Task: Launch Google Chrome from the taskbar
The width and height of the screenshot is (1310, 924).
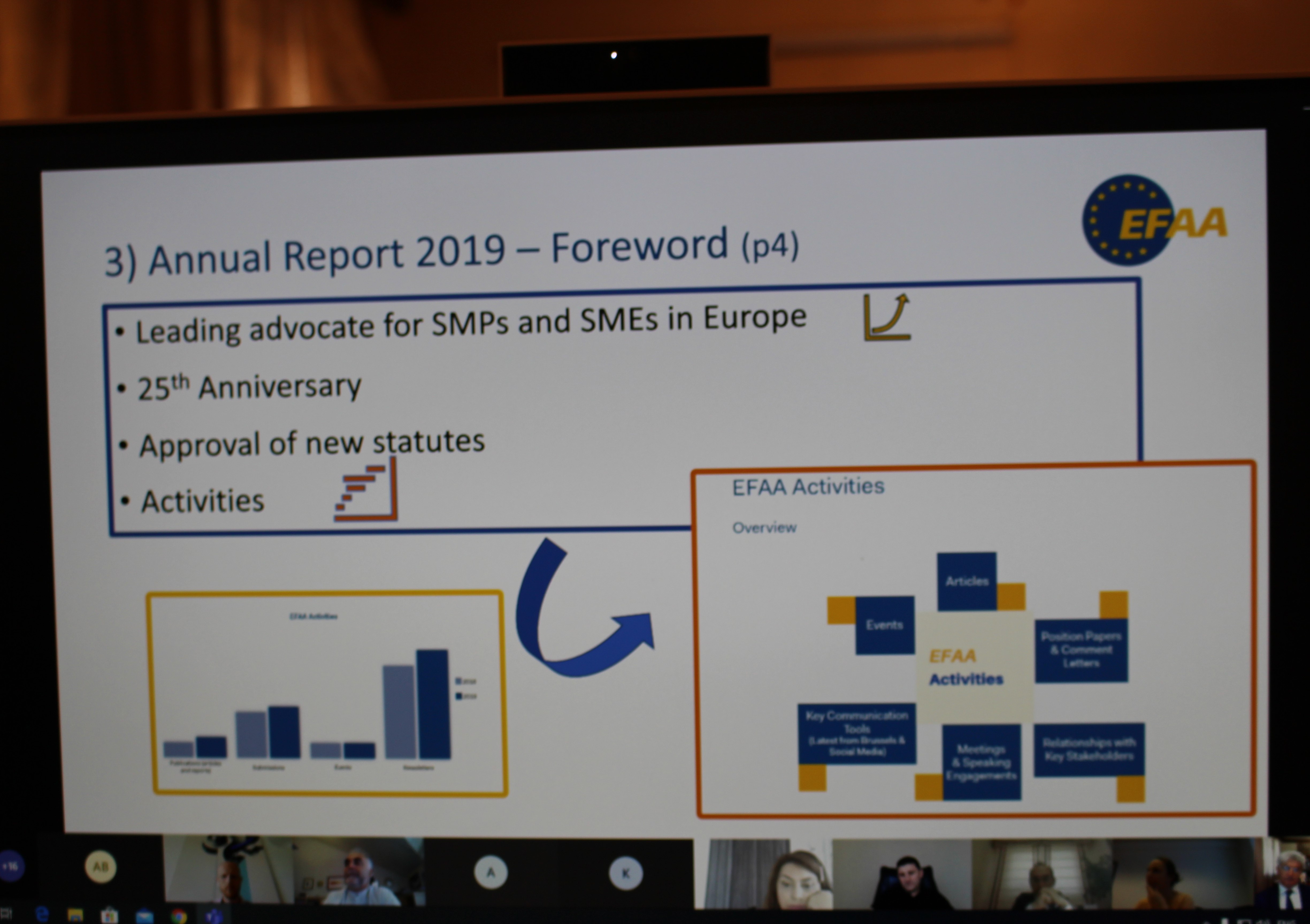Action: [179, 917]
